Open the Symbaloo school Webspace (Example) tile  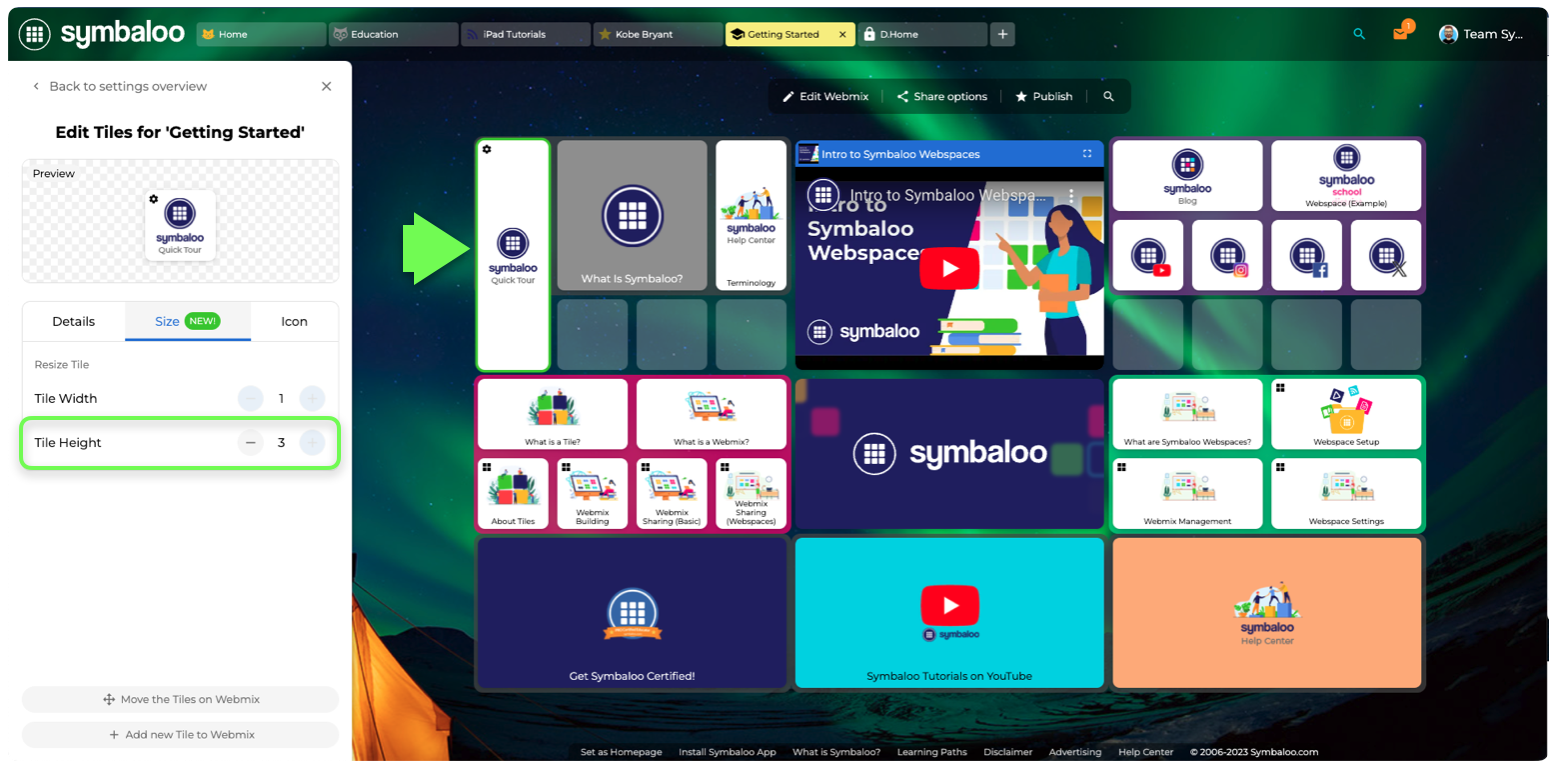pyautogui.click(x=1346, y=175)
